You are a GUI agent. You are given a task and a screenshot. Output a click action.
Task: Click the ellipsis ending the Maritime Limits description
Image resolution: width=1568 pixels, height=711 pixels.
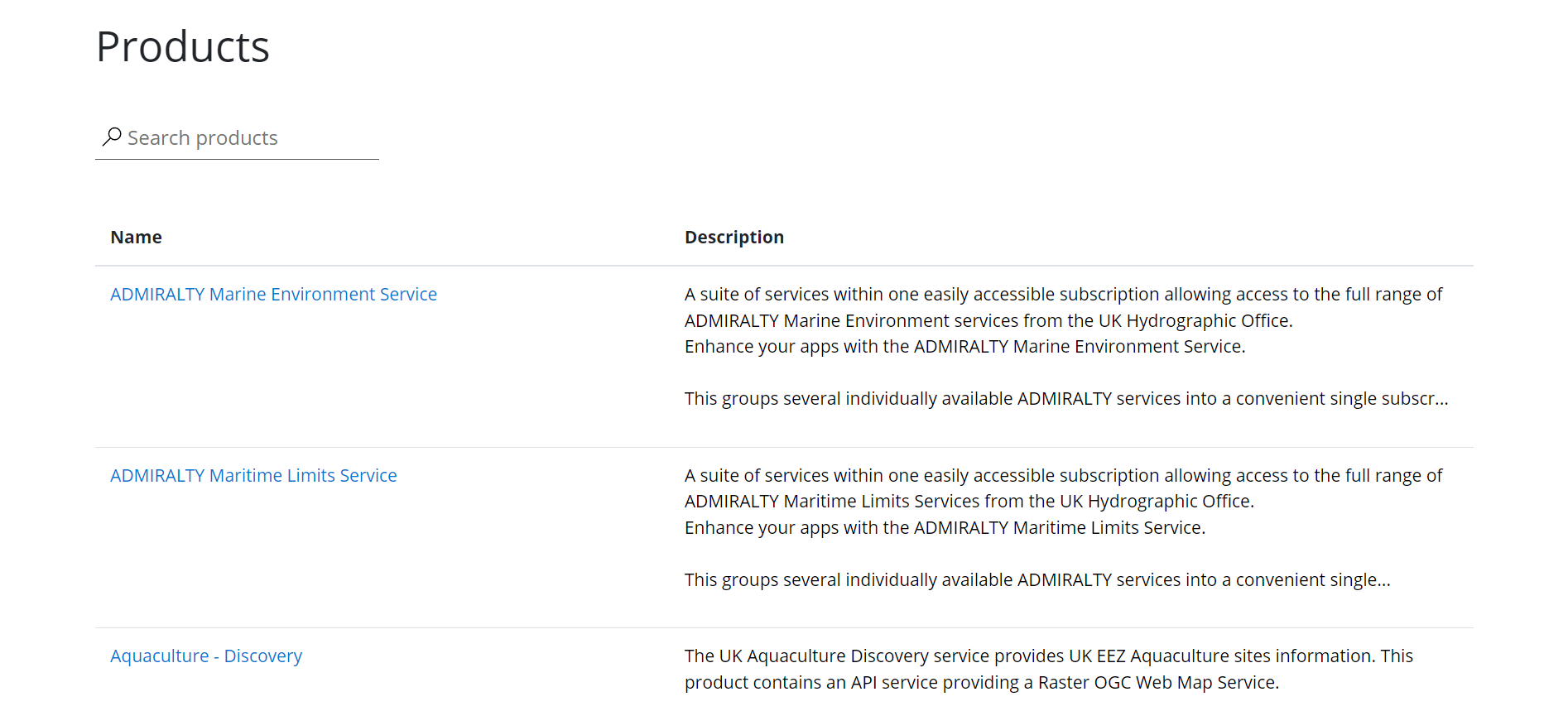[x=1383, y=579]
